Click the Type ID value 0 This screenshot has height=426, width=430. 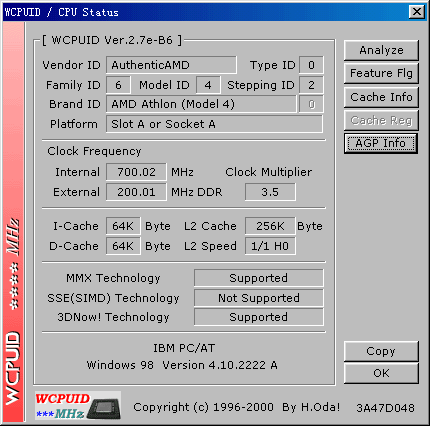click(311, 65)
